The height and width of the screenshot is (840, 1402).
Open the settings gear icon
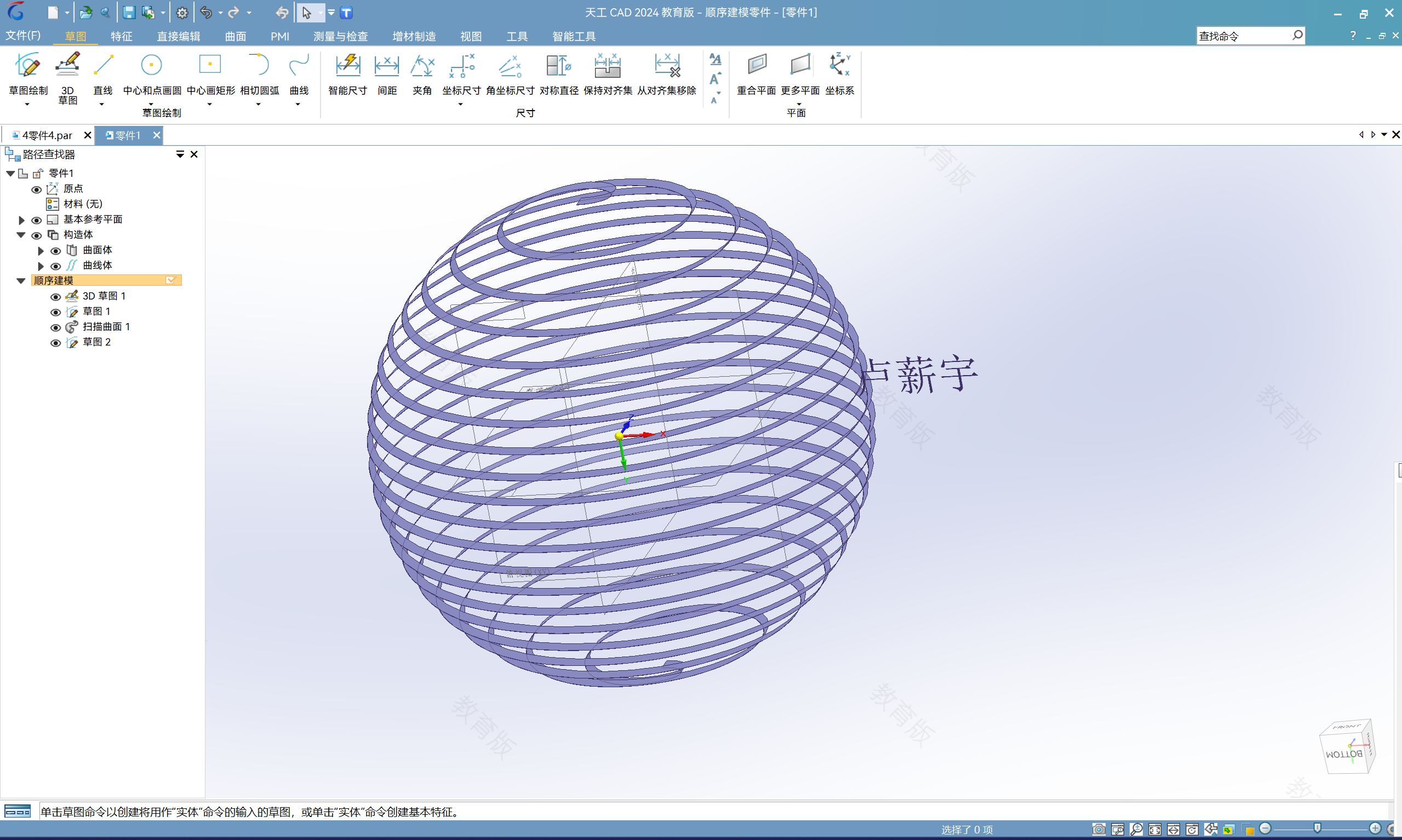coord(182,13)
